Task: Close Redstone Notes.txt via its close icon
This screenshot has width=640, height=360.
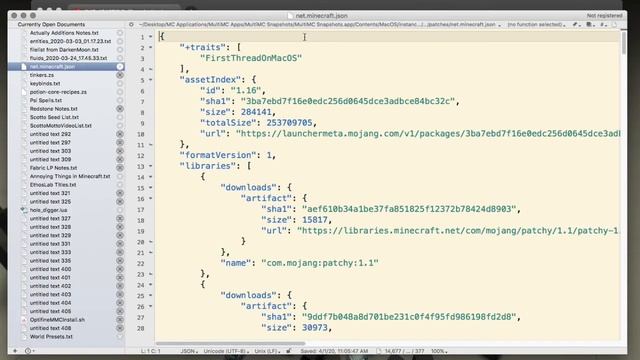Action: (x=120, y=109)
